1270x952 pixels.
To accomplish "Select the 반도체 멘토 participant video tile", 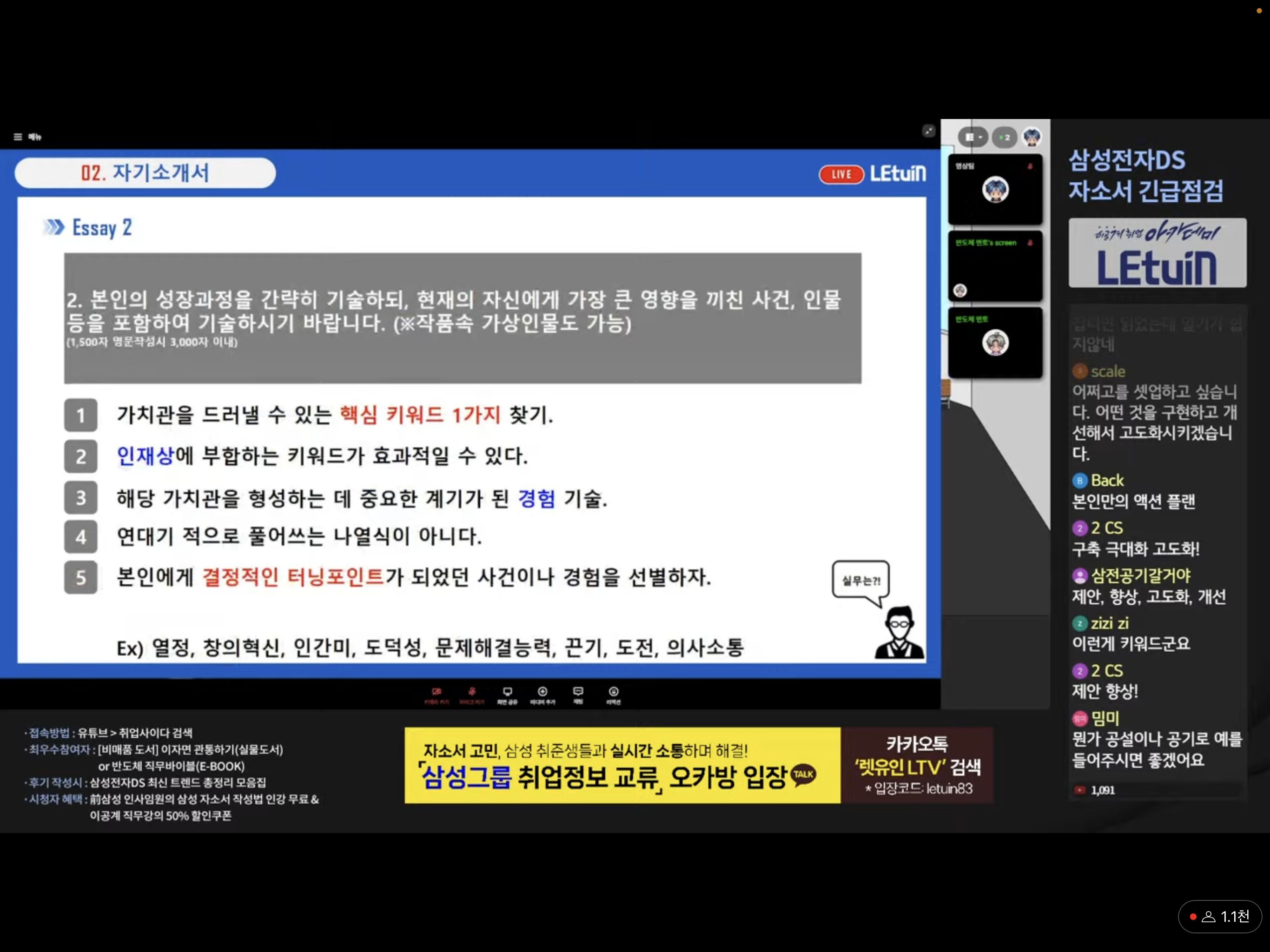I will (995, 343).
